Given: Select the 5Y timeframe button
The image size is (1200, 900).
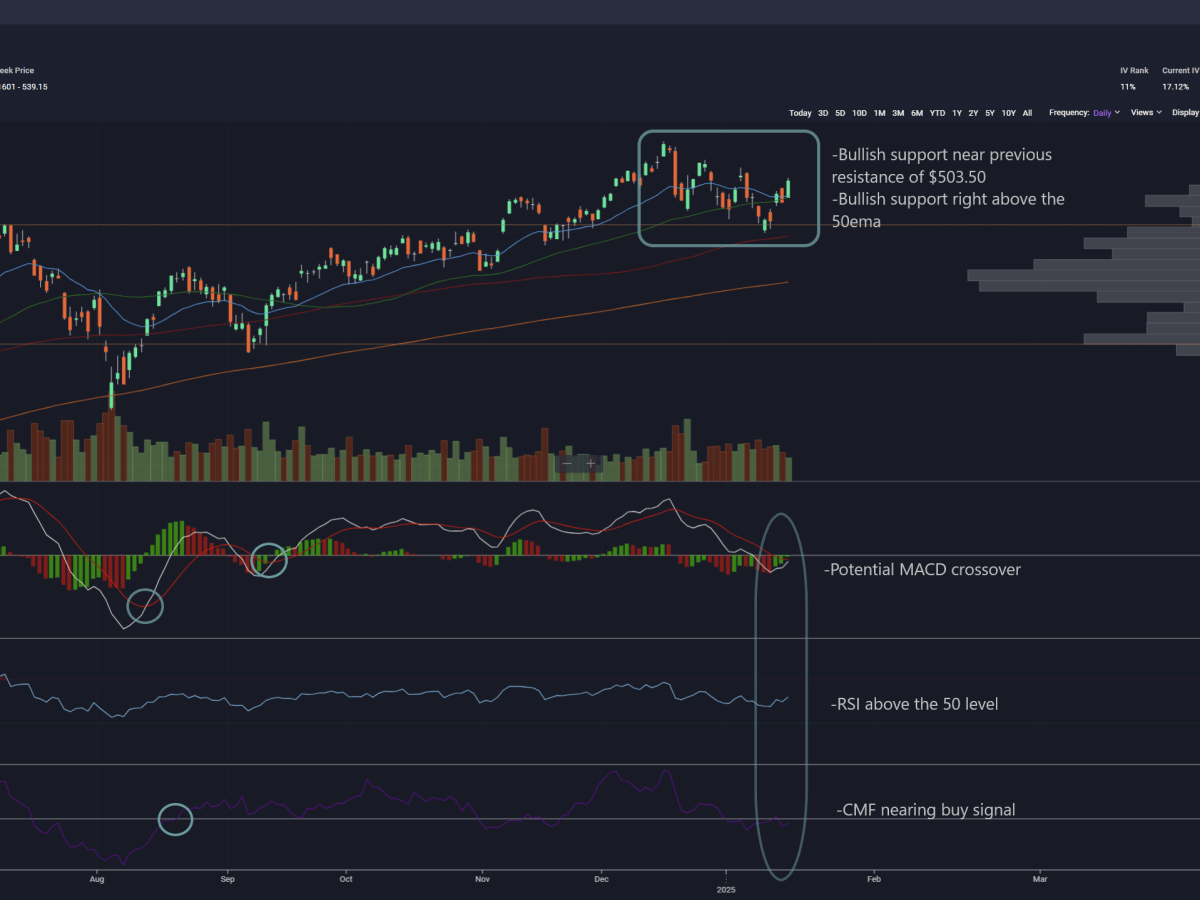Looking at the screenshot, I should click(x=990, y=113).
